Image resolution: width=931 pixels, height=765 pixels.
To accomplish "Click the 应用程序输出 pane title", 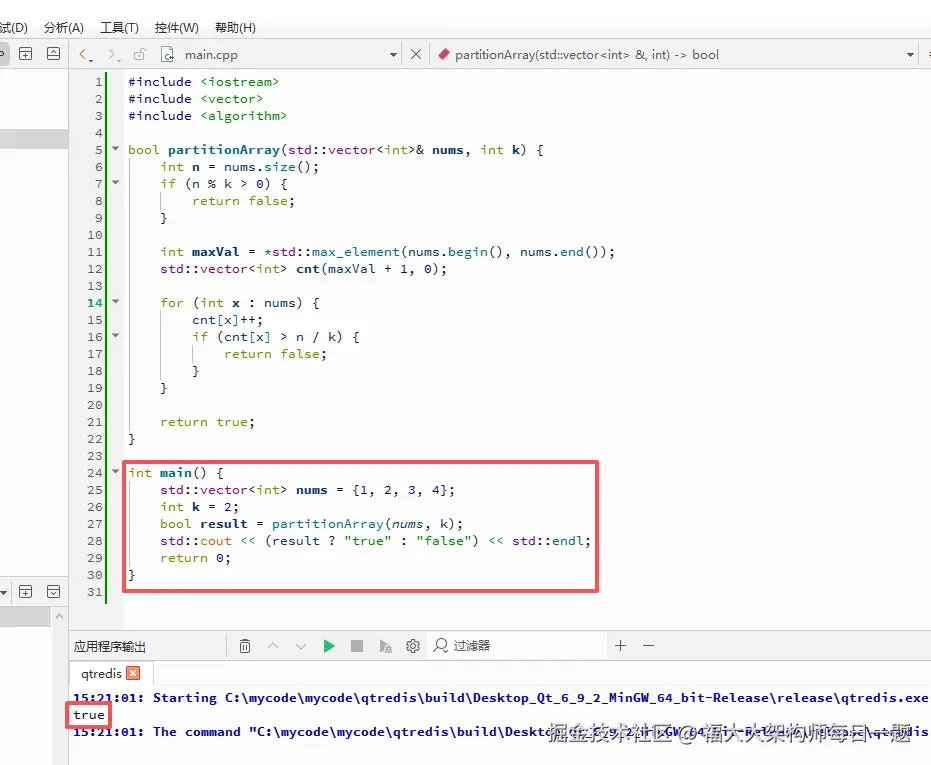I will pos(110,646).
